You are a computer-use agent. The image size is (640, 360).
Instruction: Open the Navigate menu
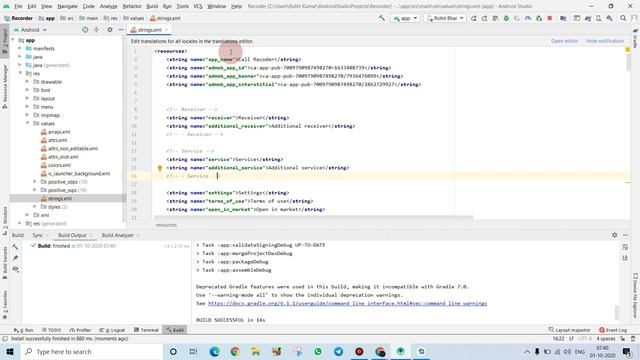67,6
